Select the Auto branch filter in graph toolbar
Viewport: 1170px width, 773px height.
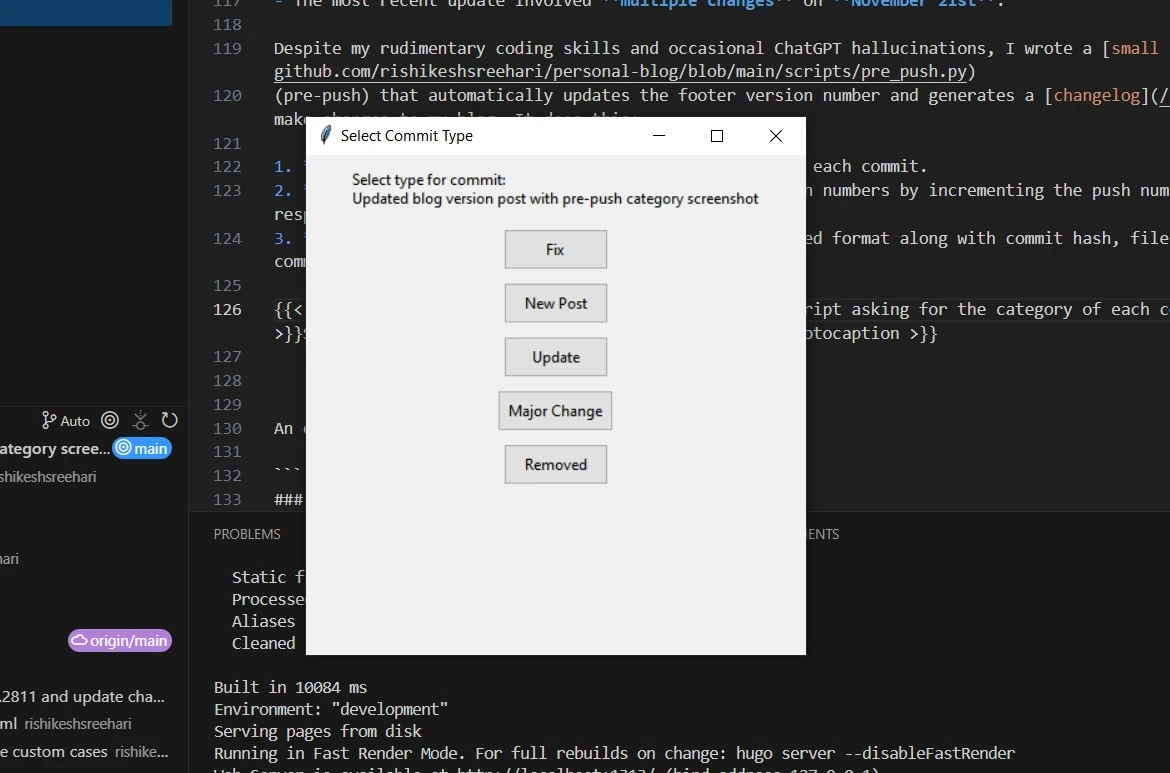pyautogui.click(x=74, y=420)
